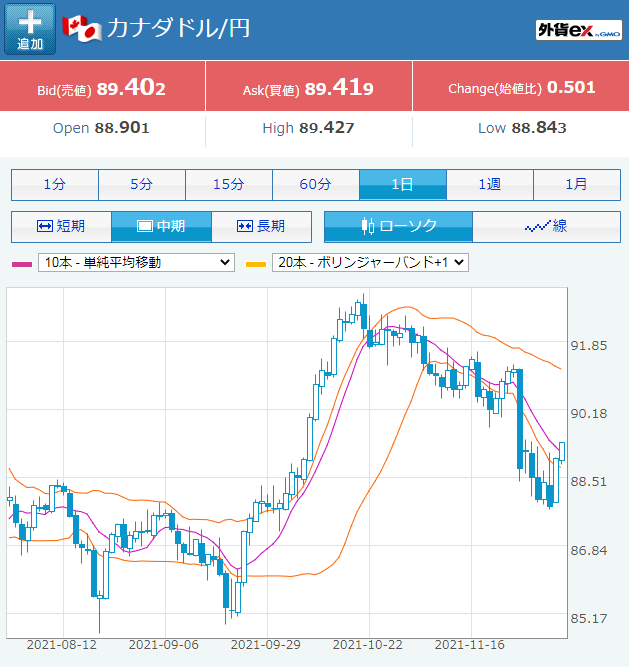The width and height of the screenshot is (629, 667).
Task: Choose the 長期 long-term range
Action: [x=262, y=226]
